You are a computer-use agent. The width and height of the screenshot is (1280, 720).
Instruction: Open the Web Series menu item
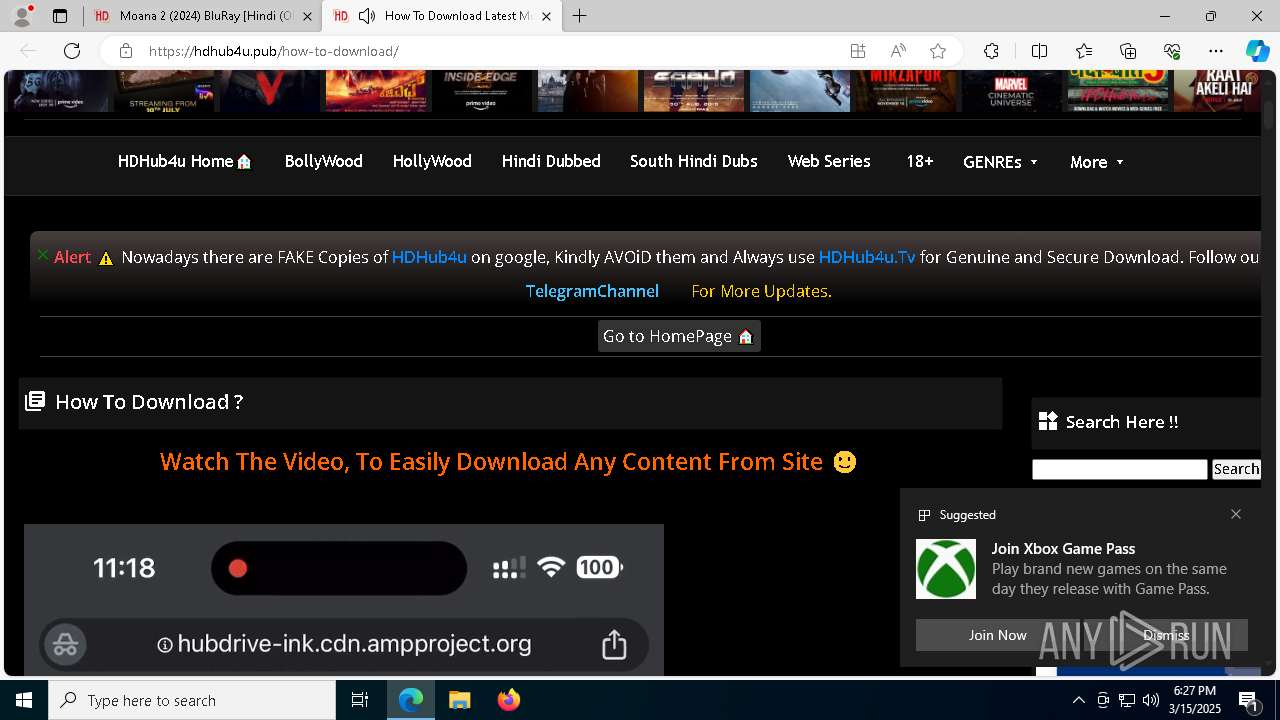point(829,161)
